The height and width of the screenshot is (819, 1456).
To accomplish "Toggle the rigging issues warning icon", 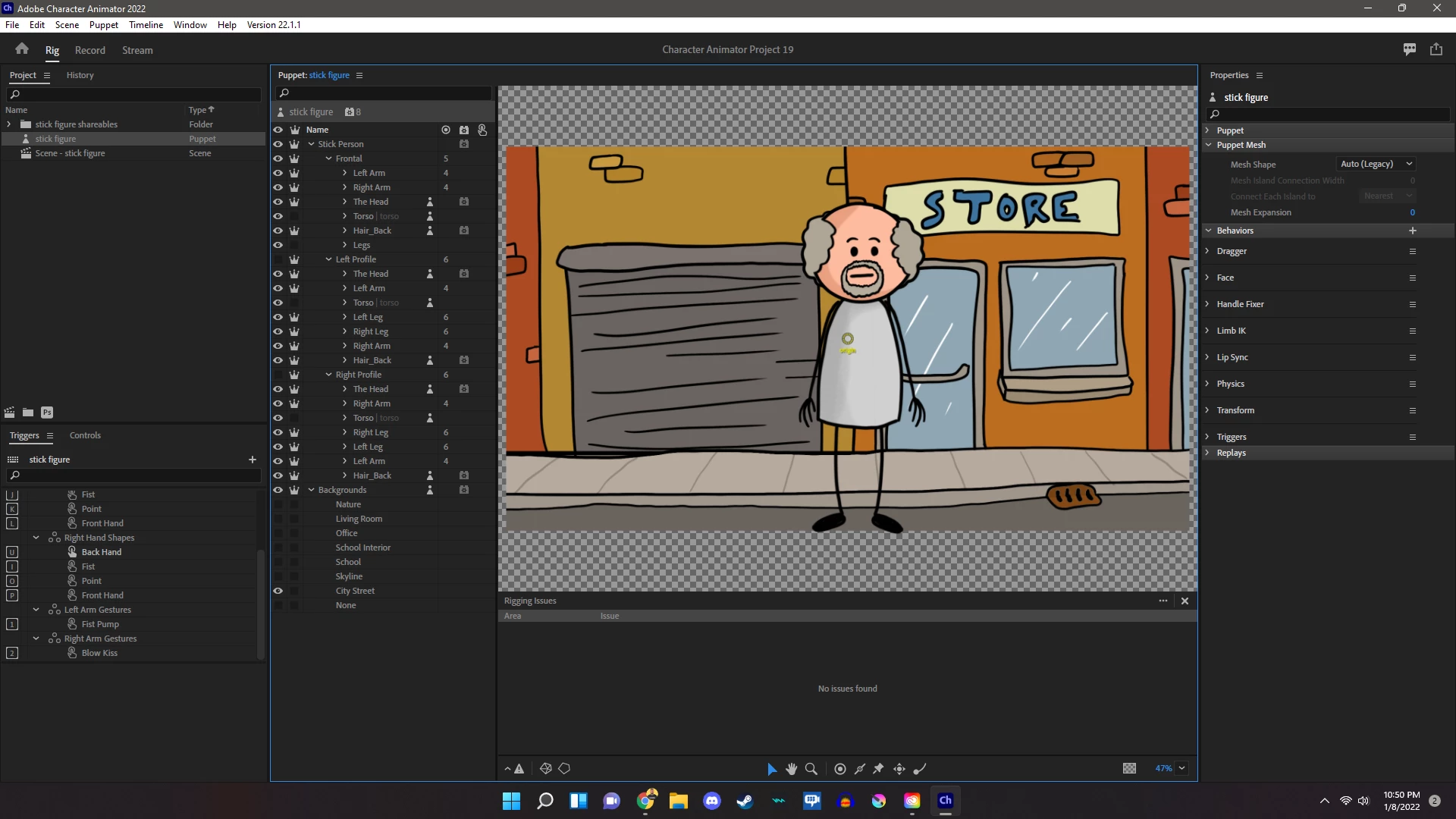I will [x=519, y=769].
